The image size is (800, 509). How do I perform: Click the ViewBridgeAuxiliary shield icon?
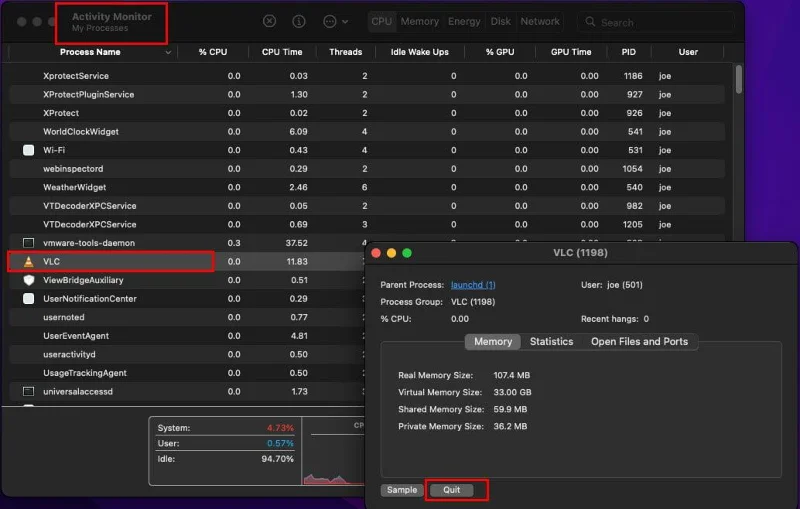pos(28,280)
